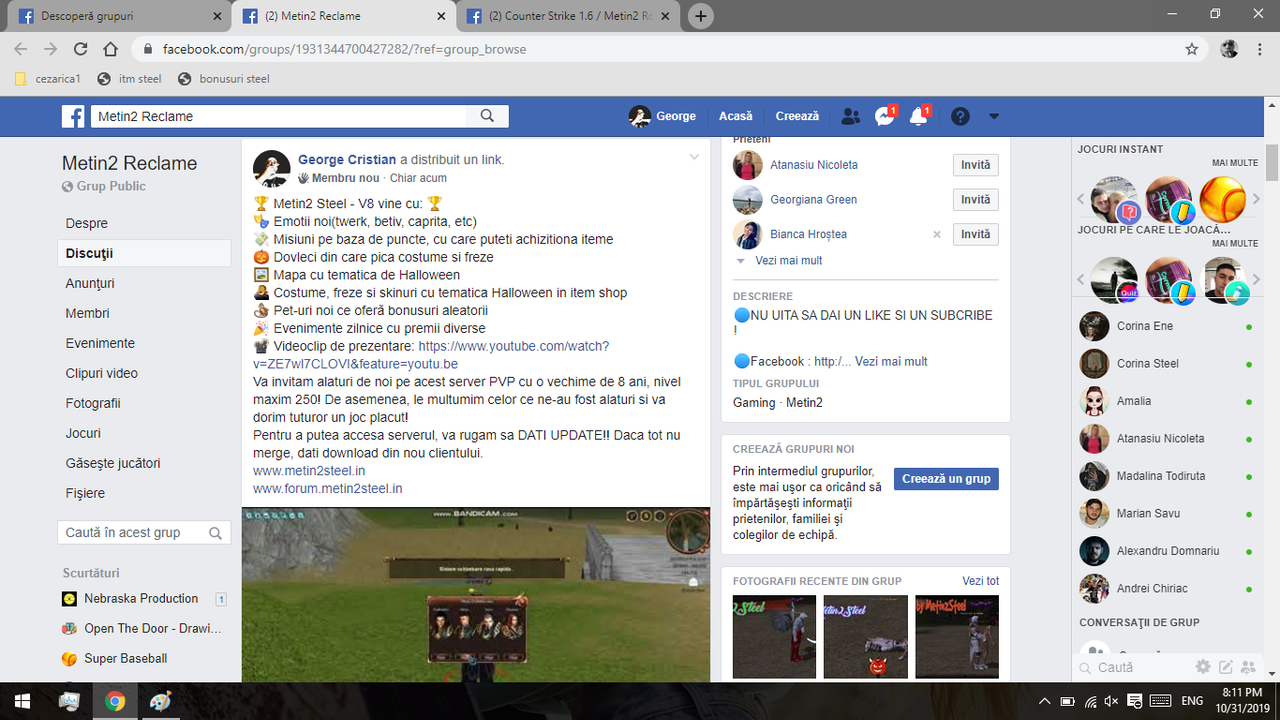Open the posted gameplay video thumbnail
The image size is (1280, 720).
(476, 595)
